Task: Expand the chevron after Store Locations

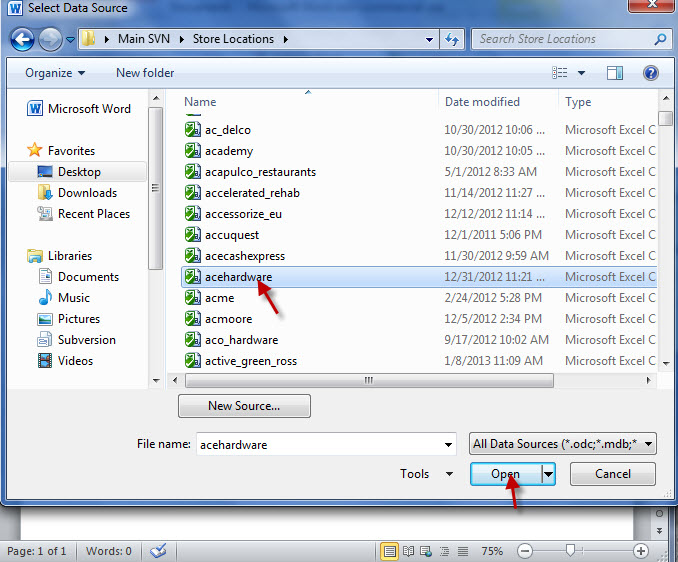Action: click(x=286, y=39)
